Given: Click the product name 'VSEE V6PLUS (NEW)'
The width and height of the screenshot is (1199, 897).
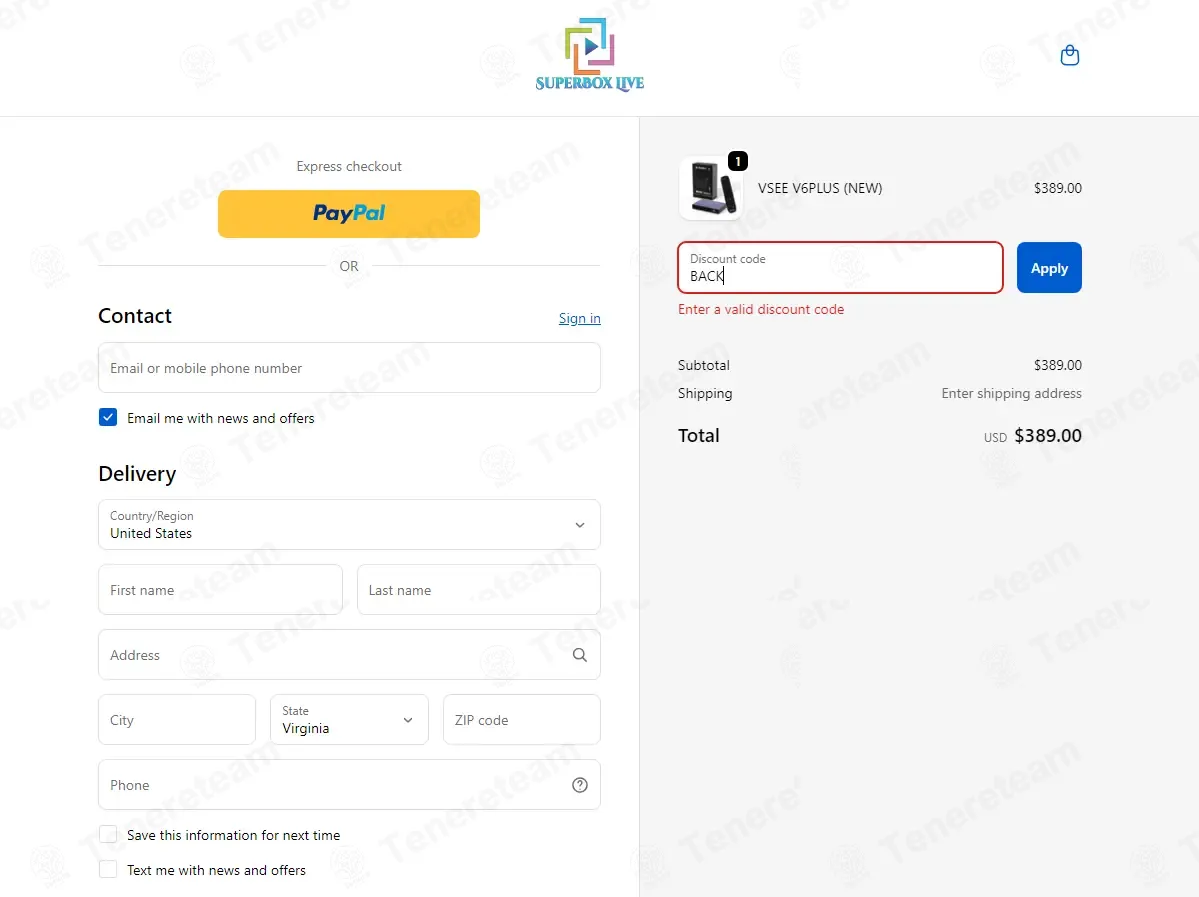Looking at the screenshot, I should [820, 188].
